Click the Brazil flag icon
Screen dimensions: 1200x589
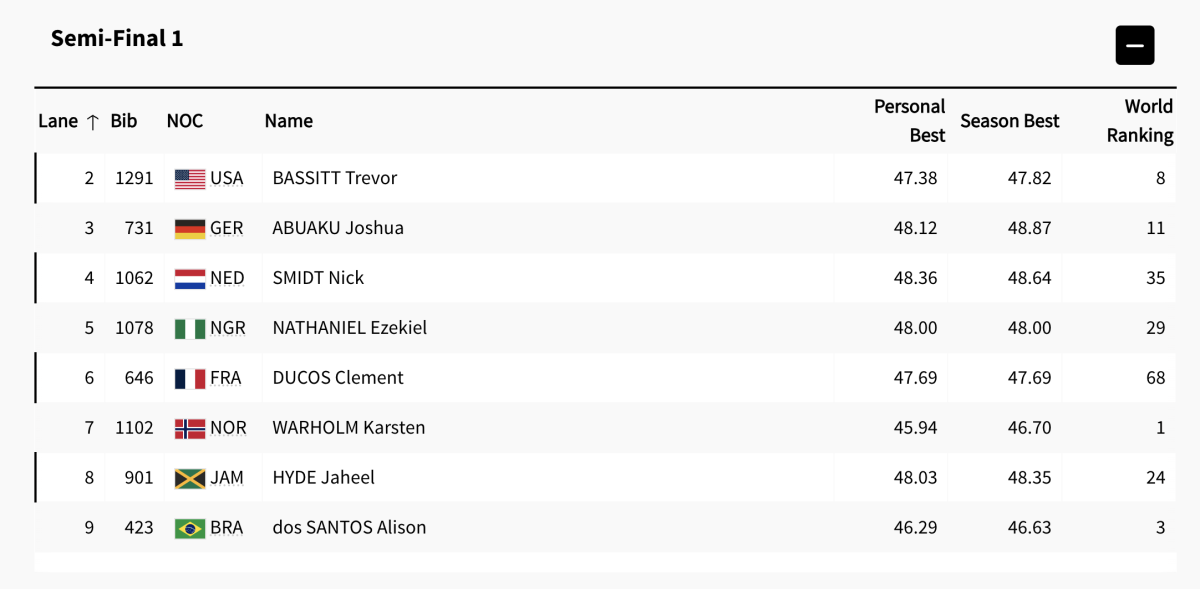pos(190,528)
